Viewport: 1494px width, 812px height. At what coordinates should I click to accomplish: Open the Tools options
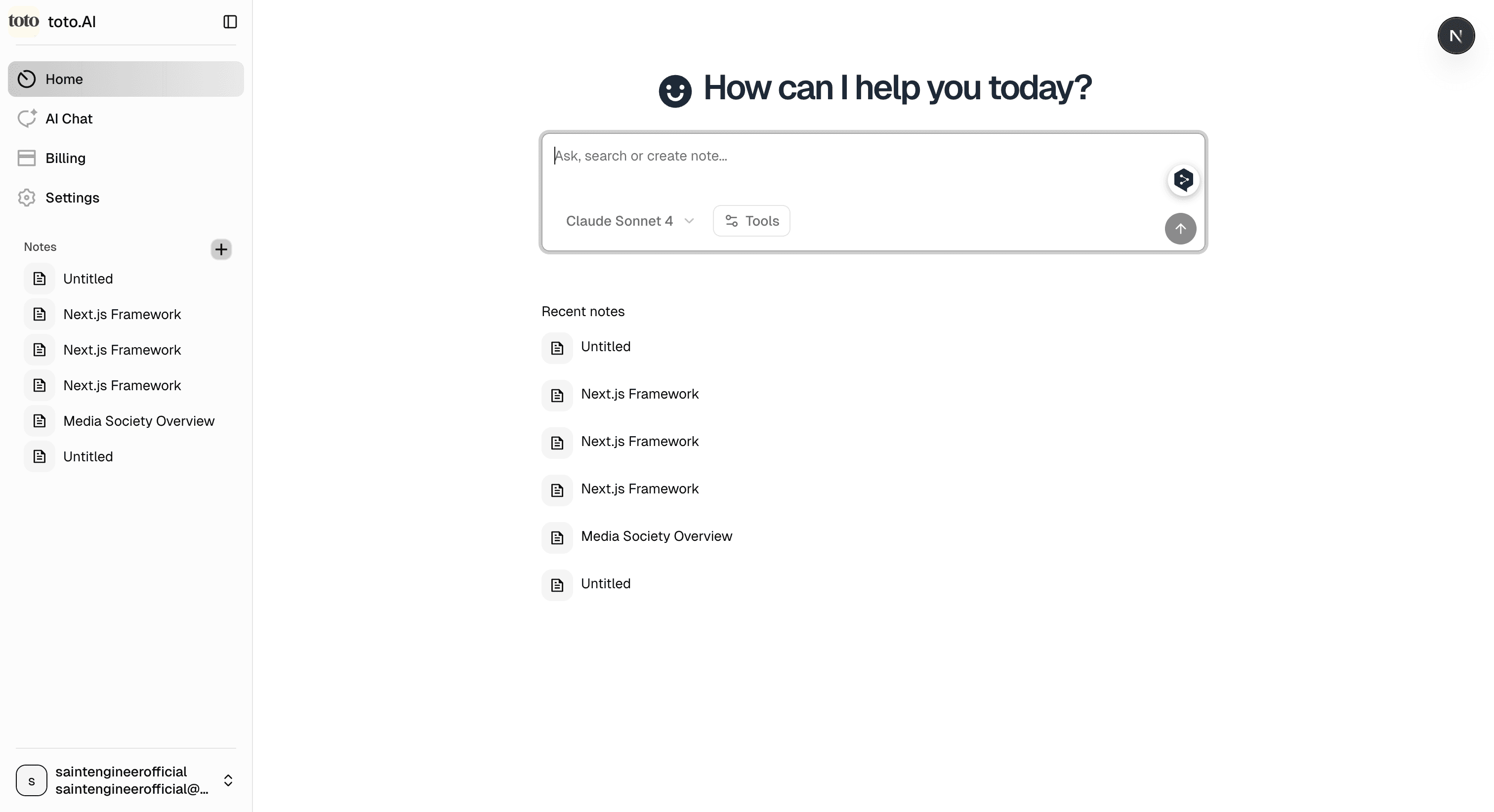pyautogui.click(x=751, y=220)
